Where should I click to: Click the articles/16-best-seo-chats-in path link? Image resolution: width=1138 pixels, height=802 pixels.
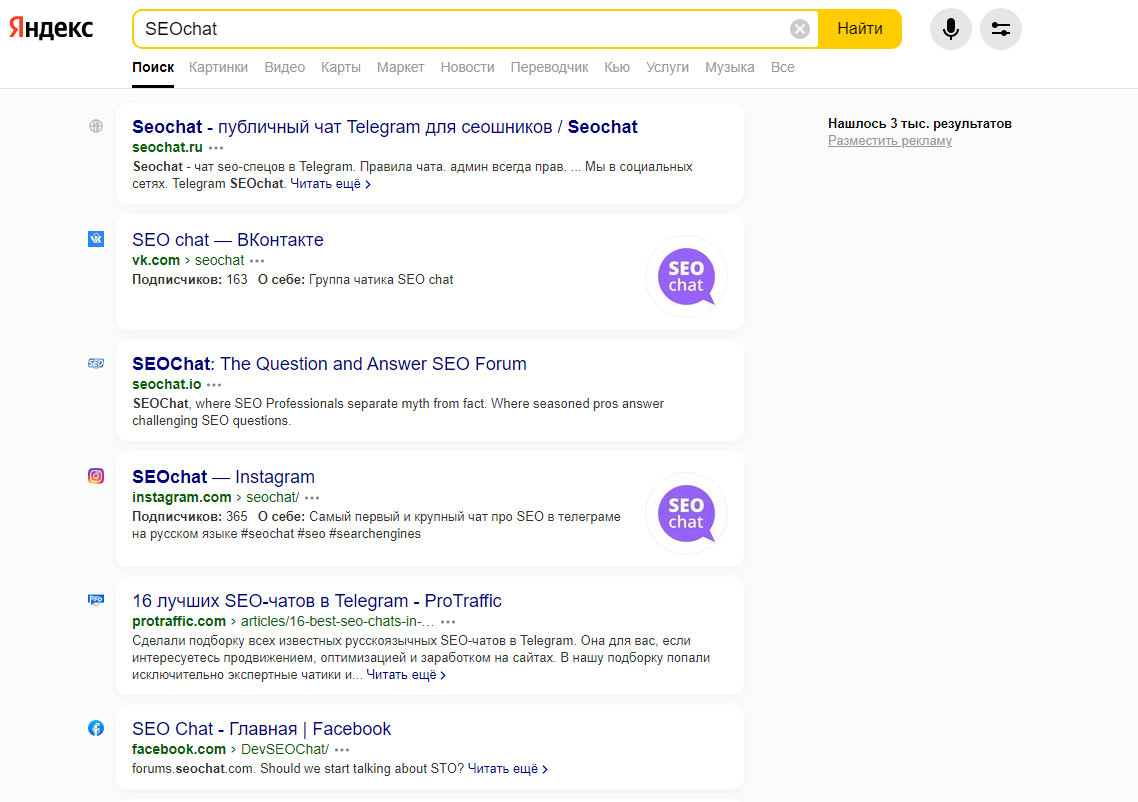[337, 622]
